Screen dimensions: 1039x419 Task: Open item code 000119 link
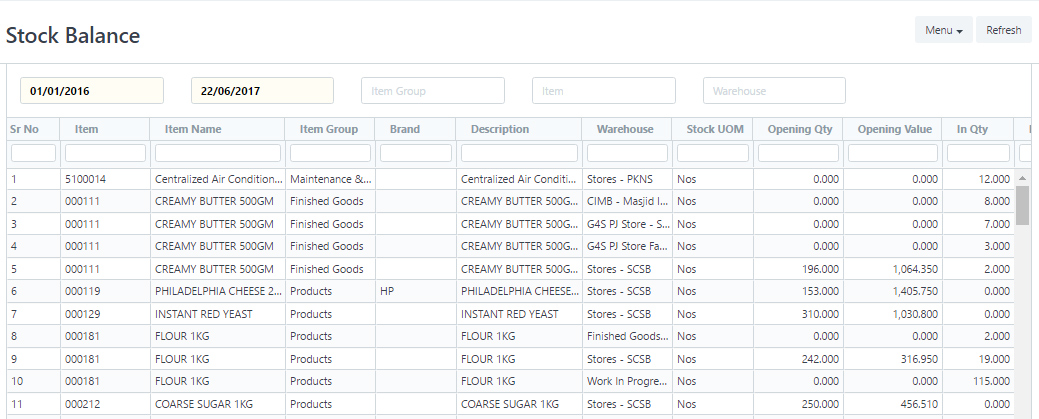[x=80, y=291]
